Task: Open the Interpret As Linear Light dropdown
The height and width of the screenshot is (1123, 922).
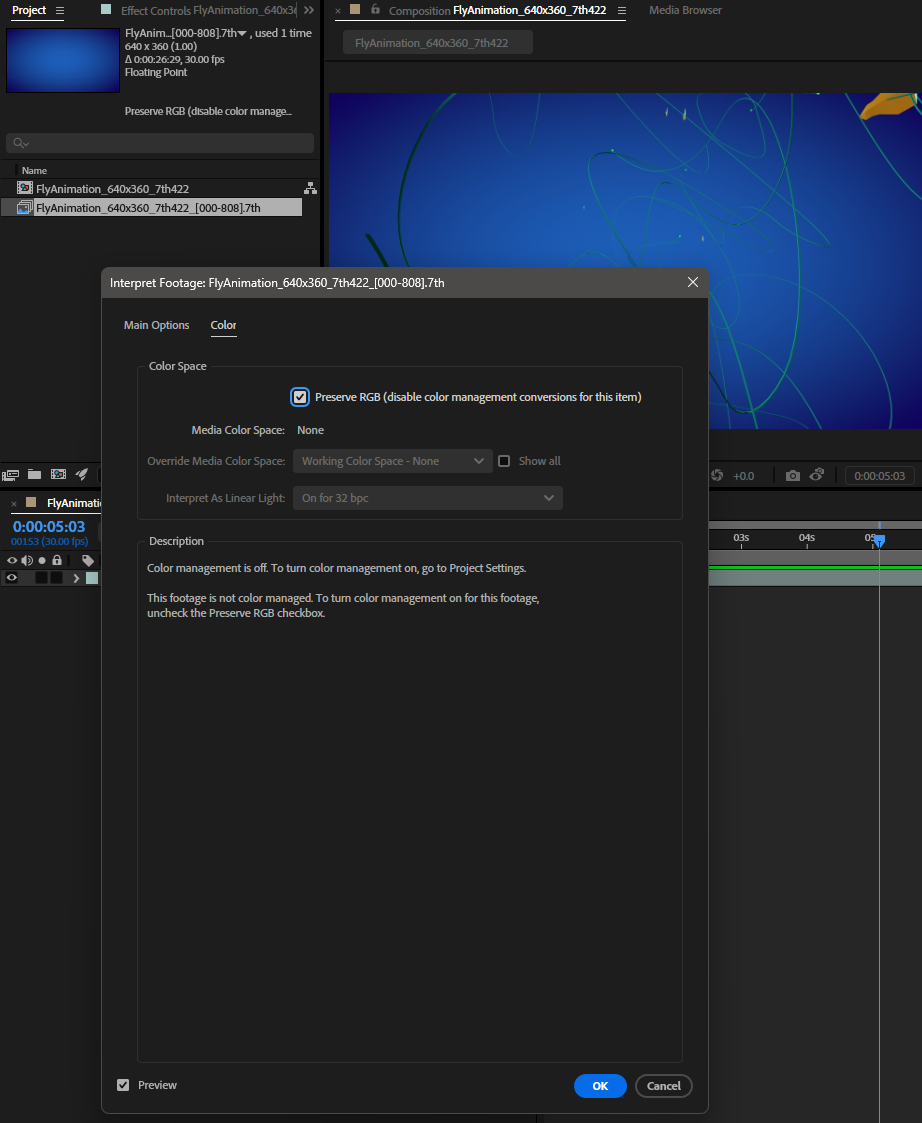Action: click(x=427, y=498)
